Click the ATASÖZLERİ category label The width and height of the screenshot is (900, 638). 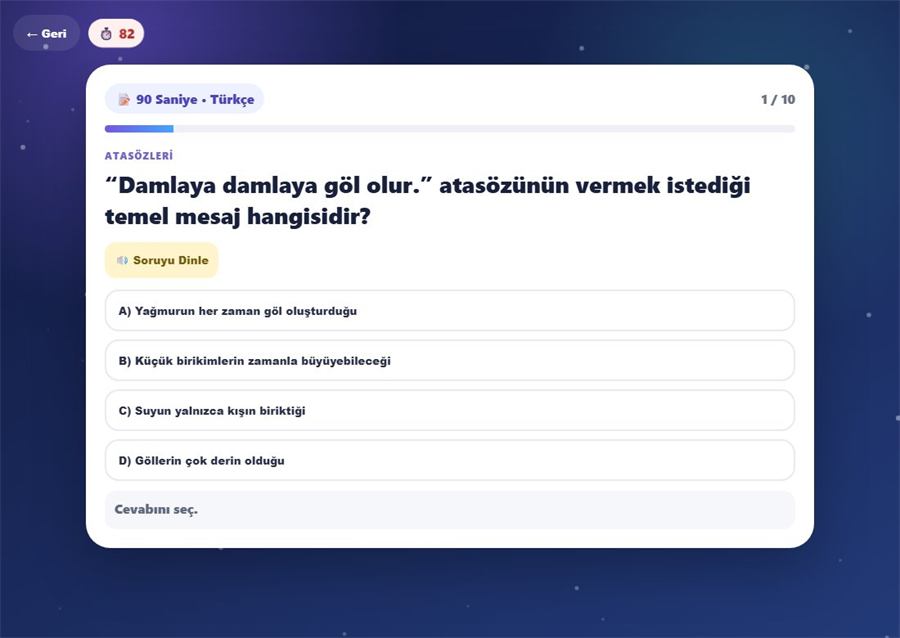click(x=139, y=155)
